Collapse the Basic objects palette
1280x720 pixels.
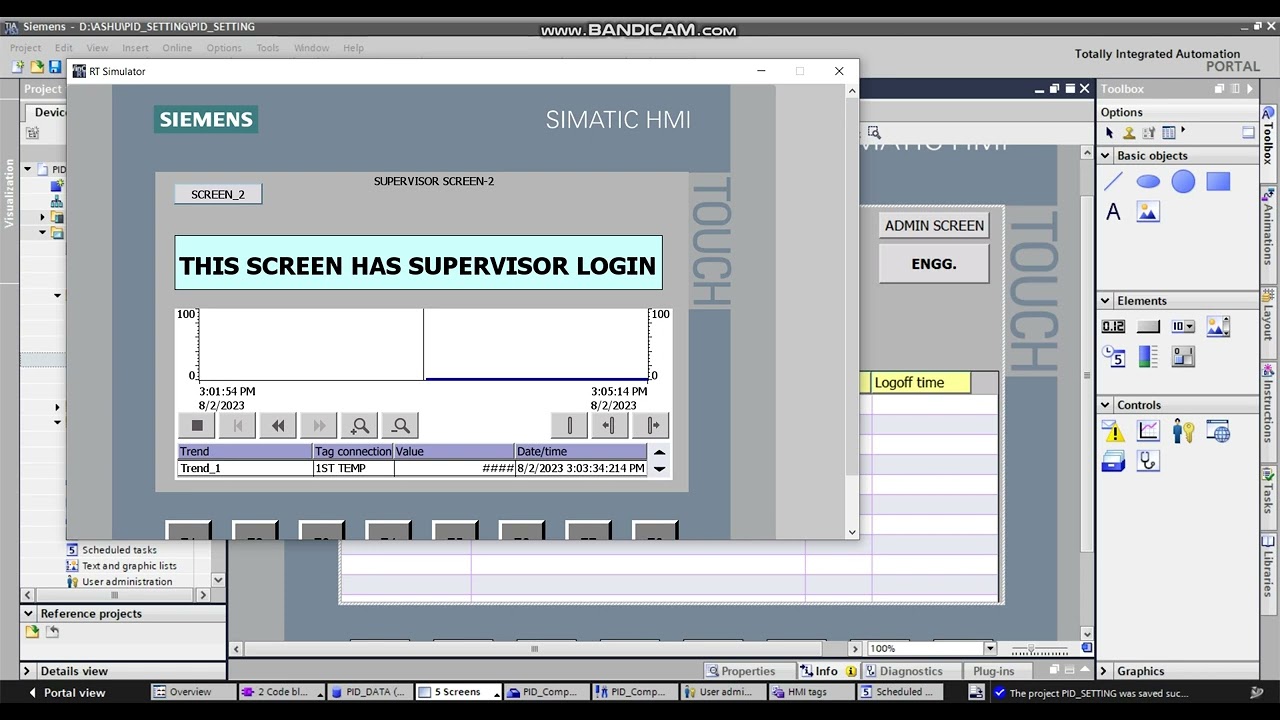click(1105, 156)
